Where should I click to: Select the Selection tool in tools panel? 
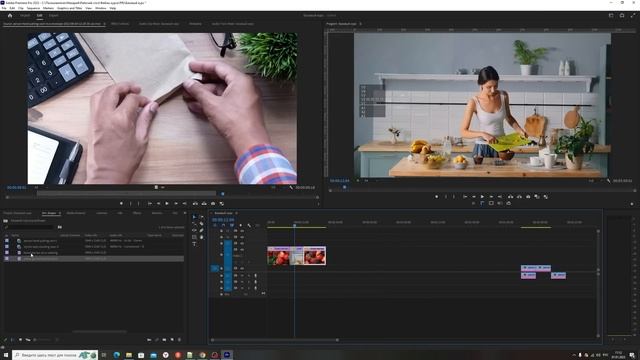pyautogui.click(x=194, y=217)
